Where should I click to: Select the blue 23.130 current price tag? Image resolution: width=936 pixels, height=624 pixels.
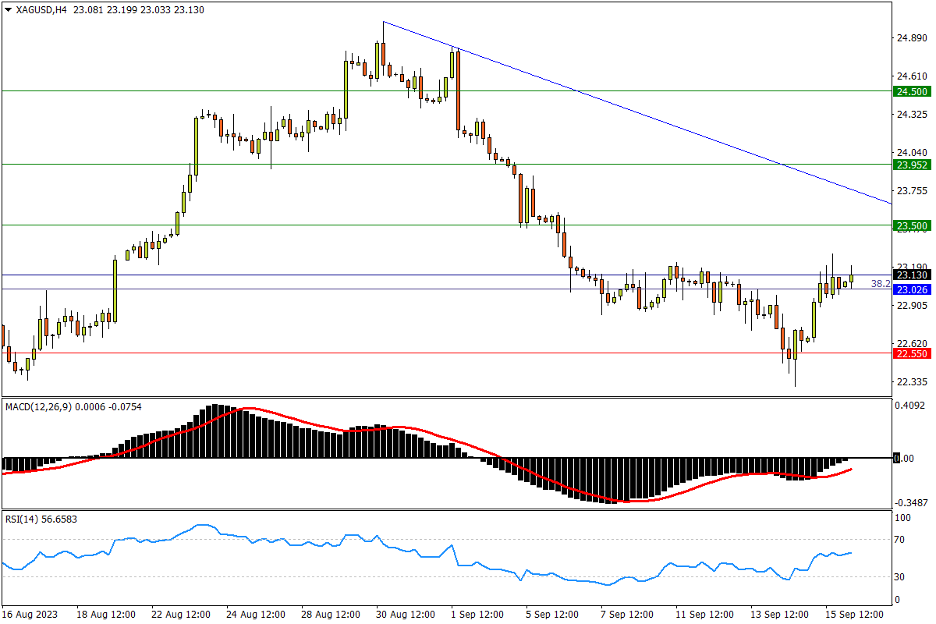point(910,275)
